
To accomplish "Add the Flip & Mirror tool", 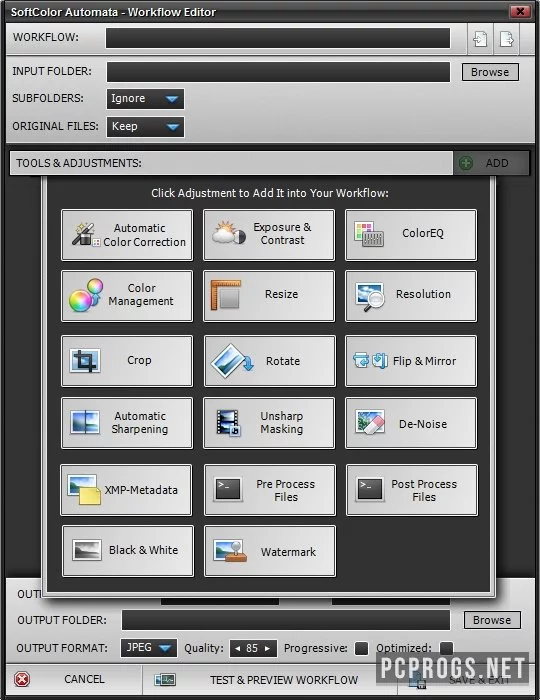I will 411,361.
